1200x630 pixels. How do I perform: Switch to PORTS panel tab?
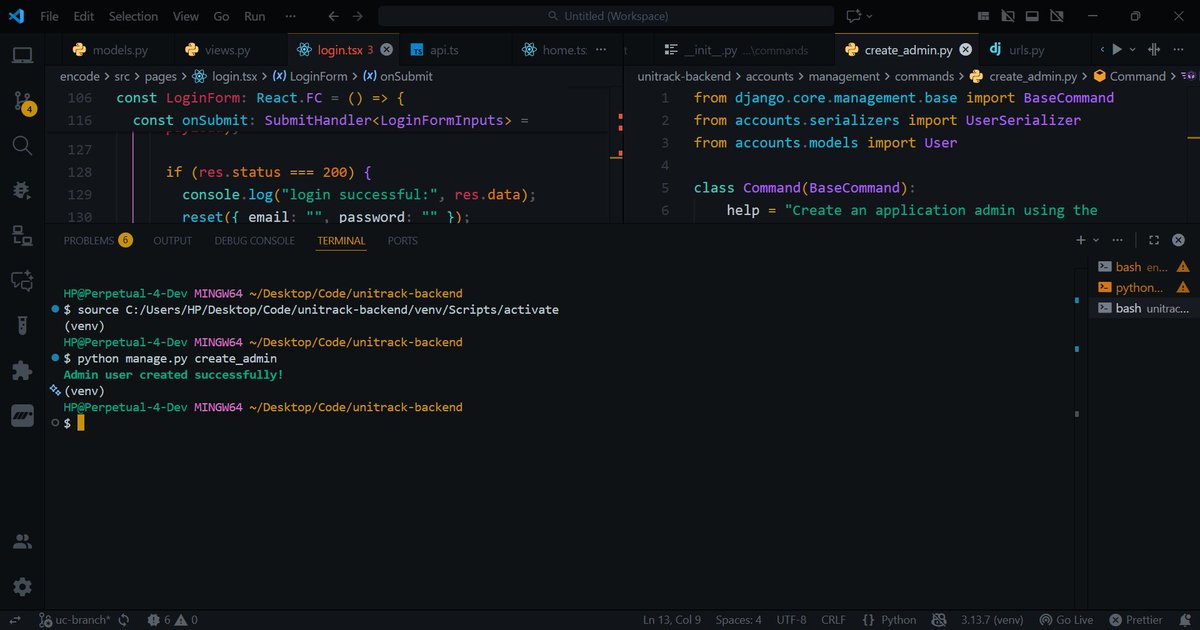402,240
